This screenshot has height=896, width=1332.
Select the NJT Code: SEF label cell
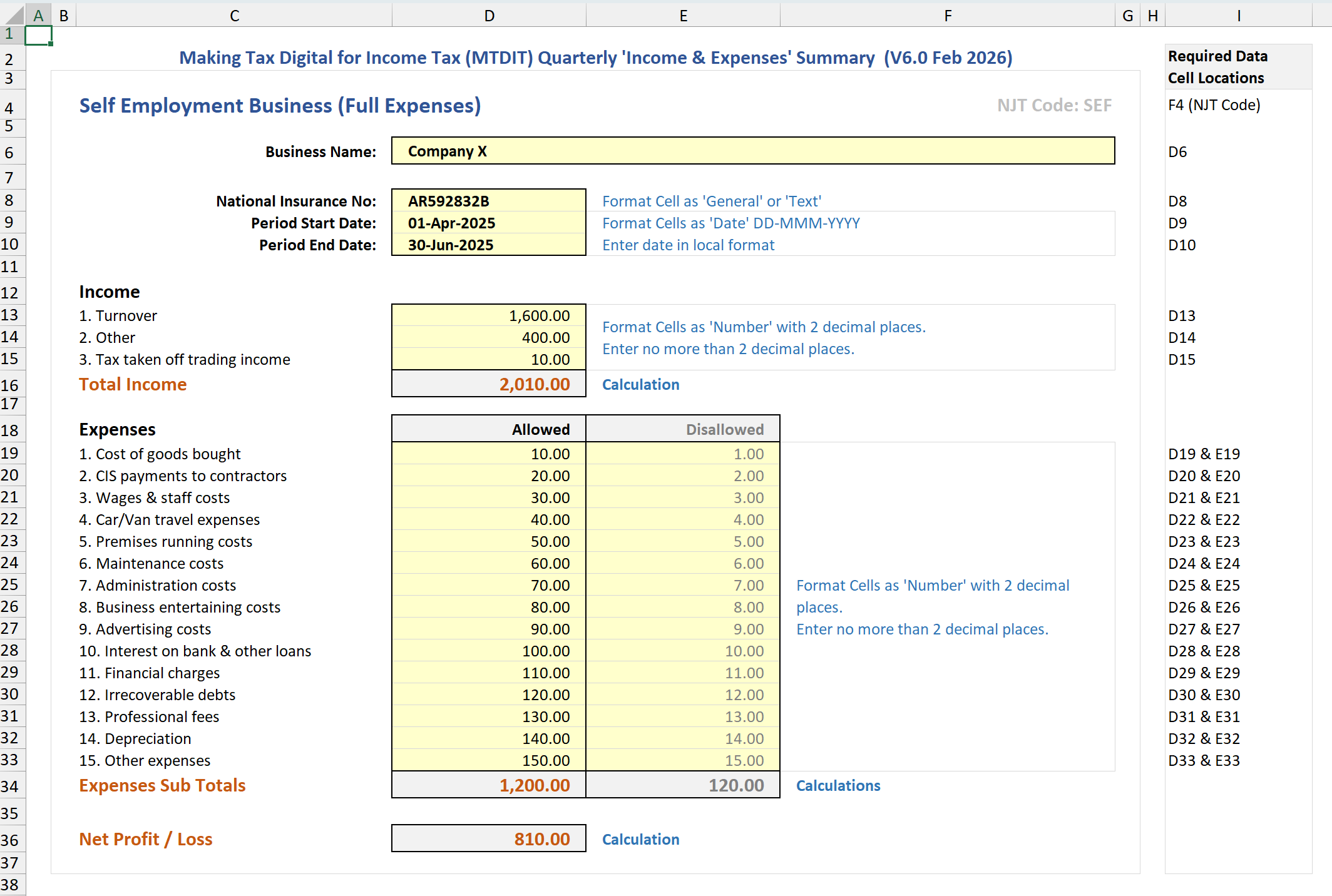pos(1054,105)
